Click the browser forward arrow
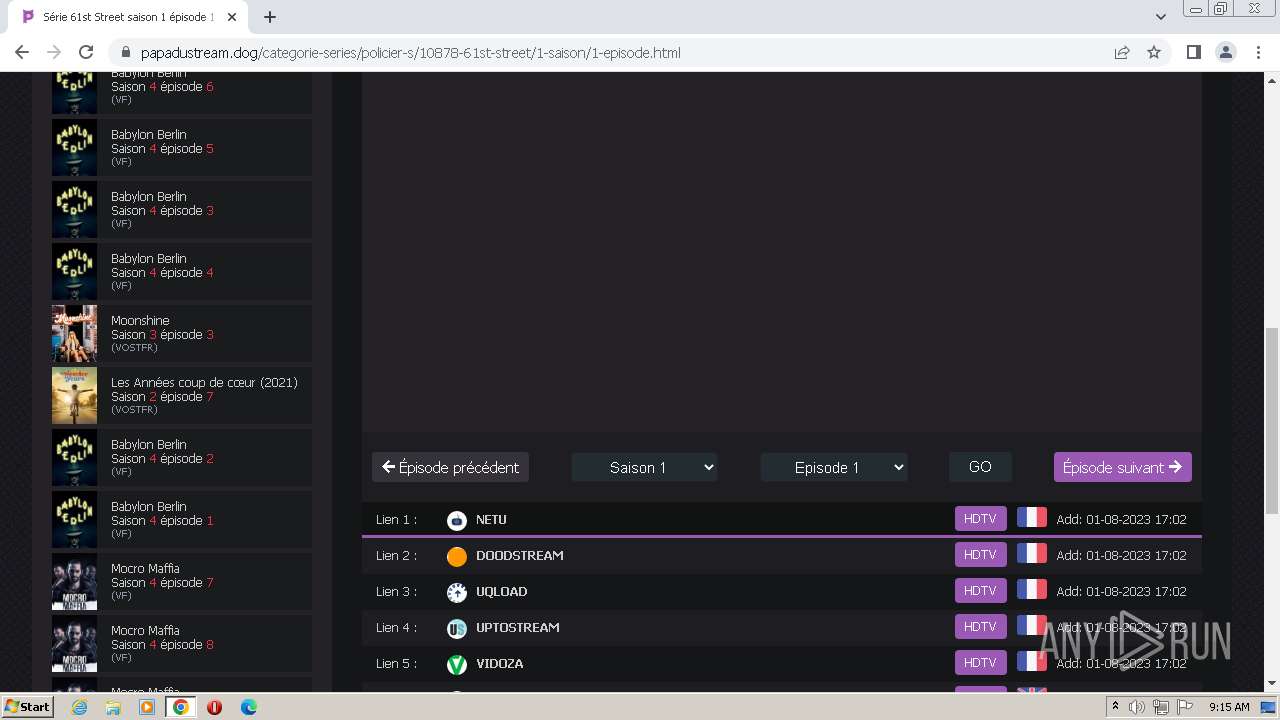Viewport: 1280px width, 720px height. pos(54,52)
